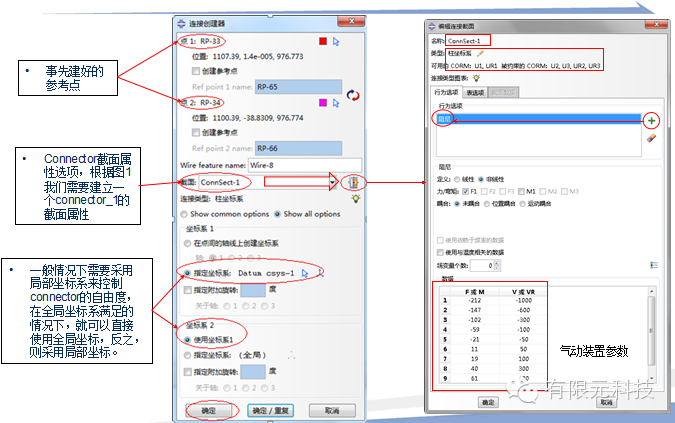Toggle F1 force component checkbox

click(465, 191)
